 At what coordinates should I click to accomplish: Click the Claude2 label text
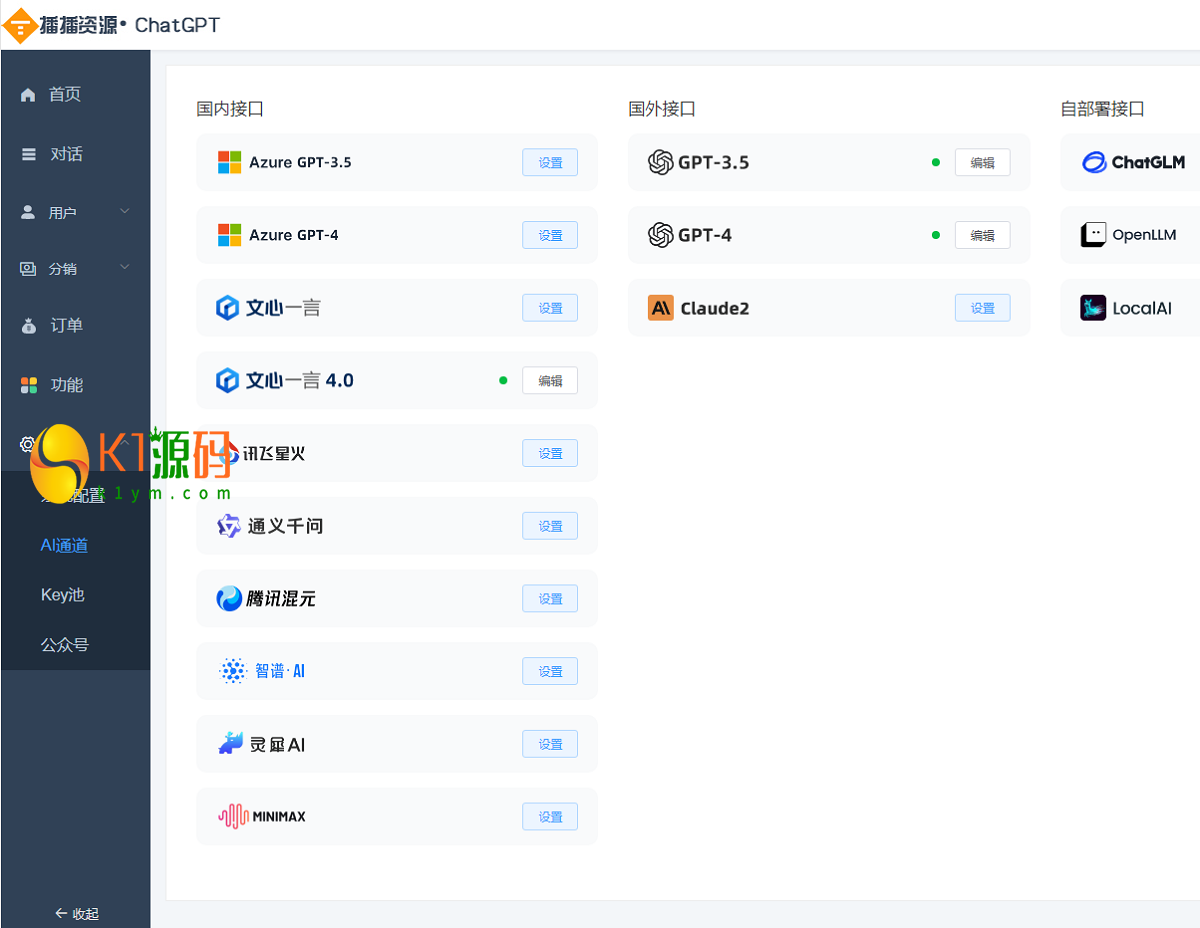(715, 308)
